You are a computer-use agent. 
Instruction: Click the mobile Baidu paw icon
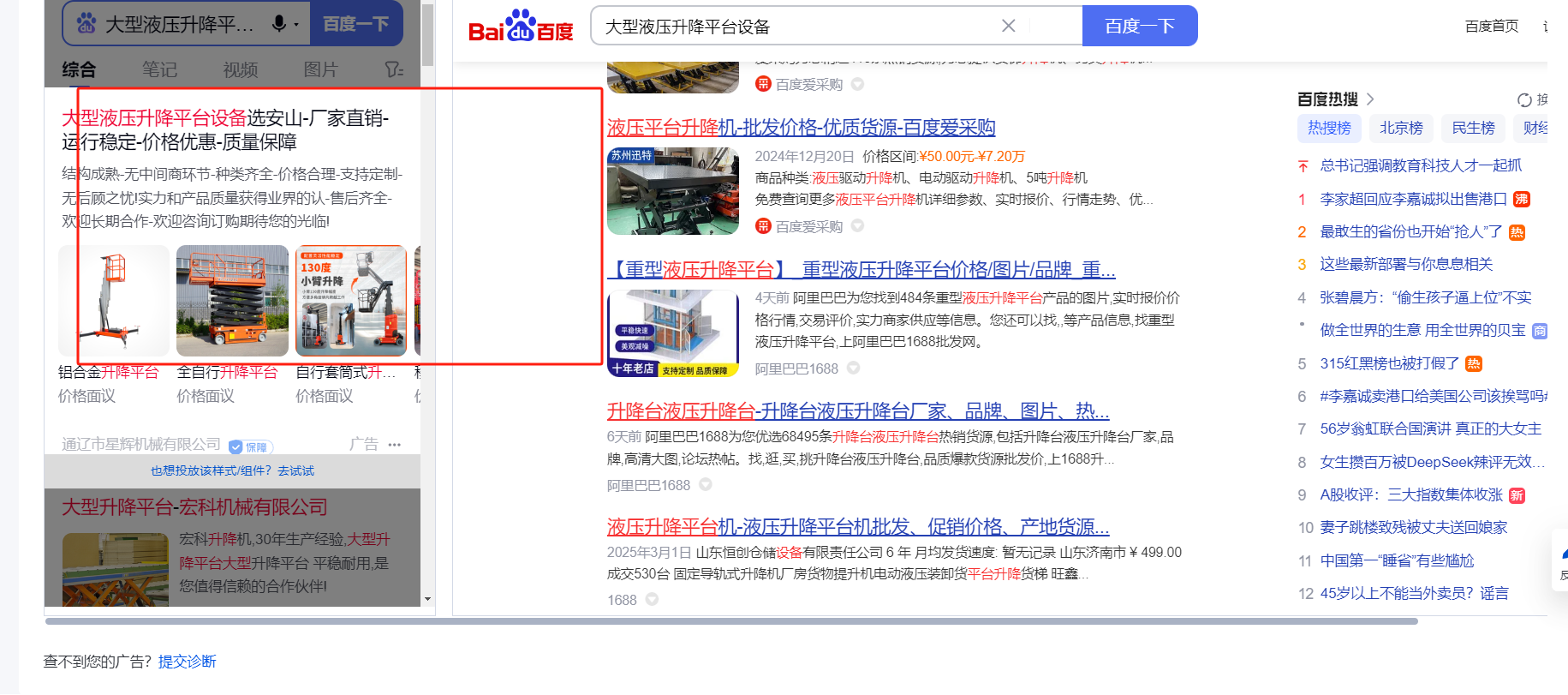(x=86, y=24)
